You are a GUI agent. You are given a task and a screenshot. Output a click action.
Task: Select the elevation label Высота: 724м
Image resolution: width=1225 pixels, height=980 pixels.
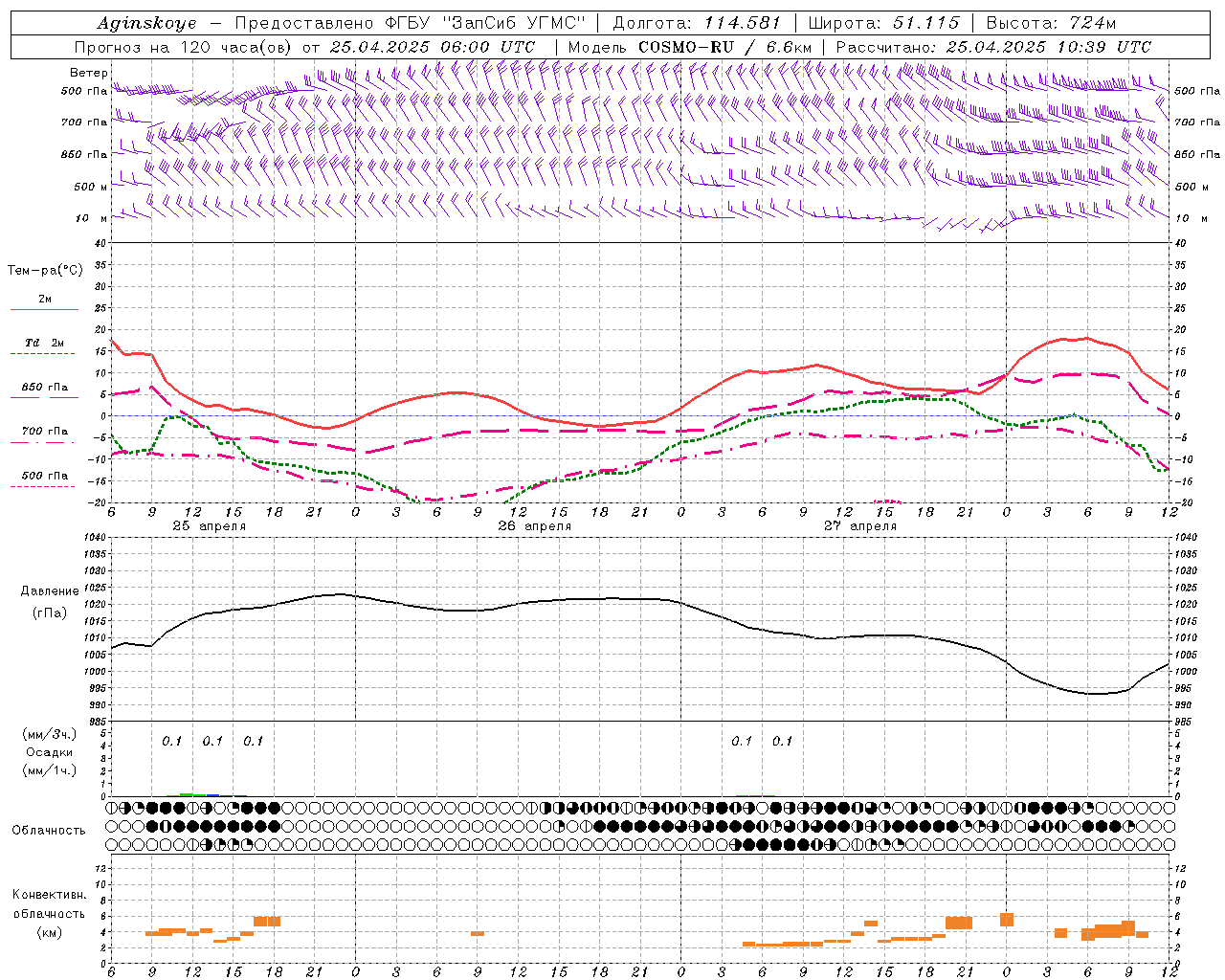[1051, 23]
